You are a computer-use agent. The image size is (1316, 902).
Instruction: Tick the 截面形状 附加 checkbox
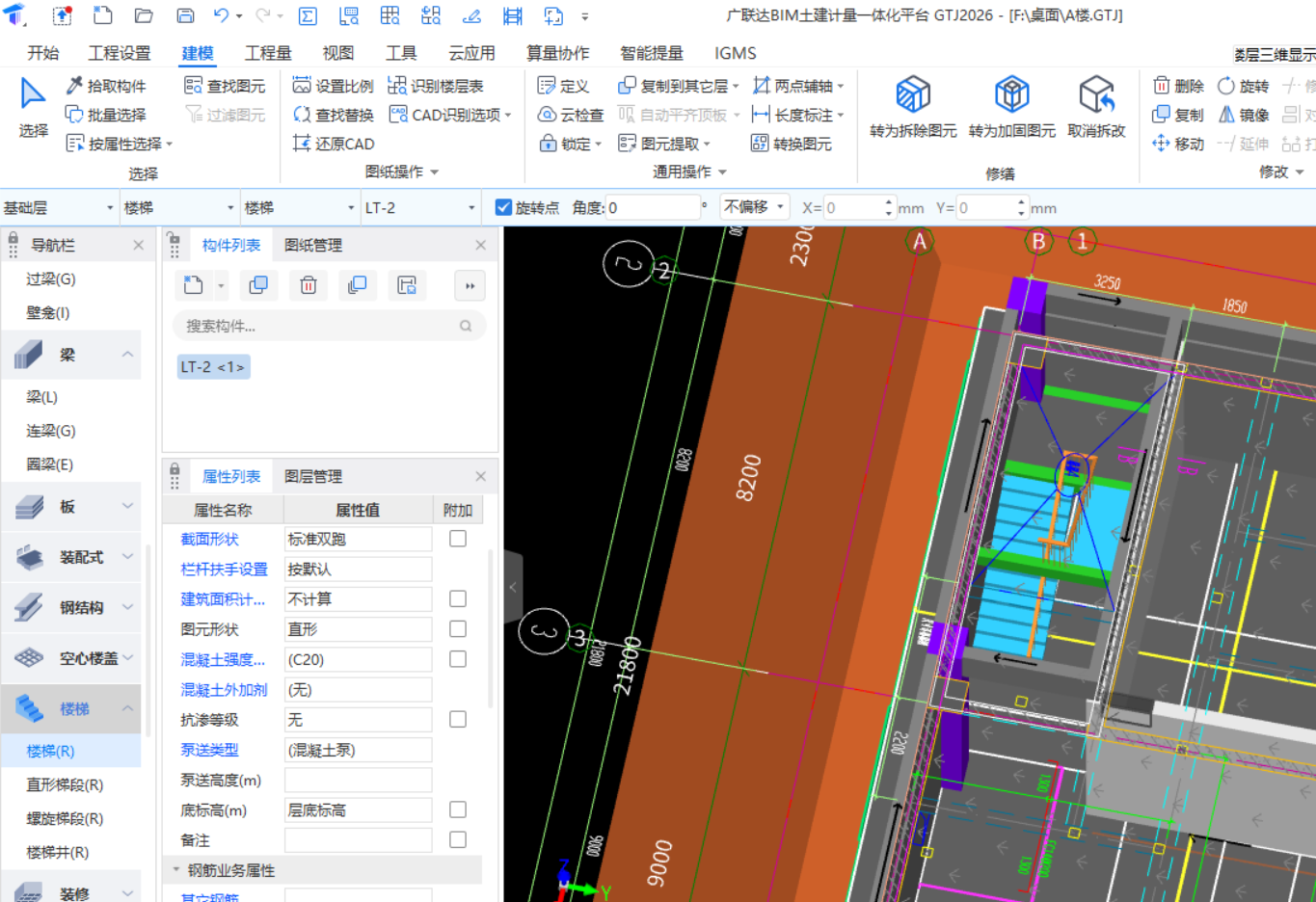(x=458, y=539)
